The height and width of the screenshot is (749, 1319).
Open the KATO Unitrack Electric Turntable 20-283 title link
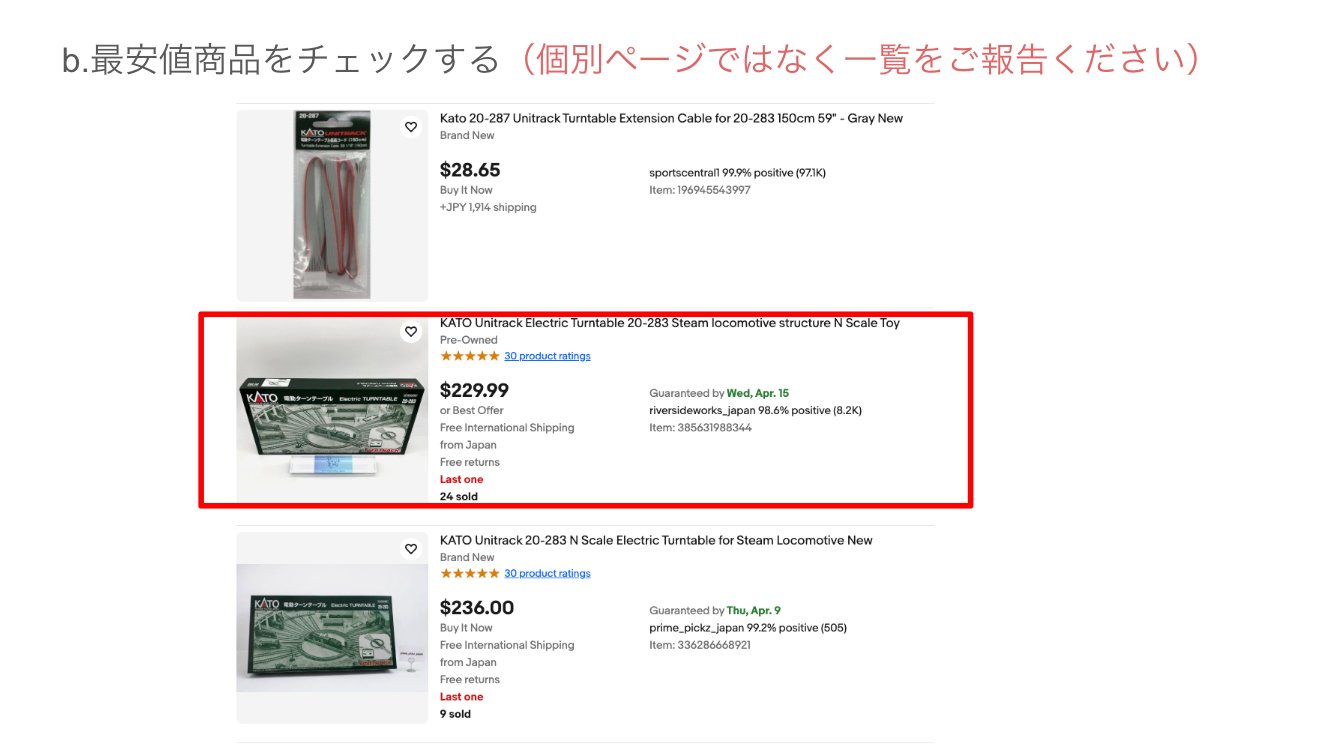click(x=669, y=323)
